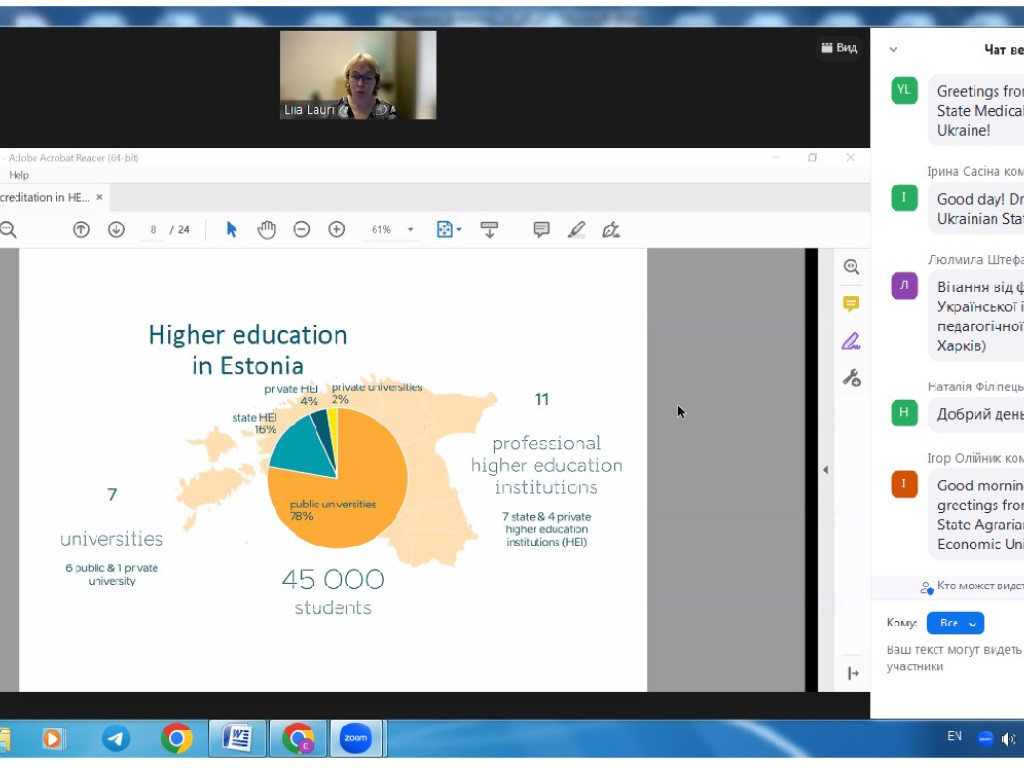Open the Все recipient dropdown in chat
1024x768 pixels.
tap(955, 623)
